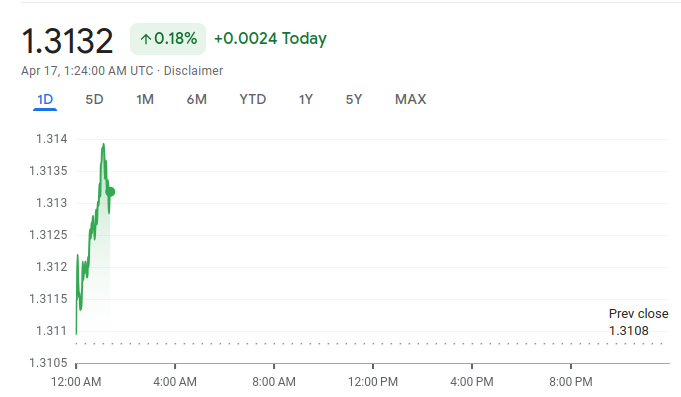This screenshot has width=681, height=397.
Task: Click the 4:00 AM axis tick label
Action: coord(175,382)
